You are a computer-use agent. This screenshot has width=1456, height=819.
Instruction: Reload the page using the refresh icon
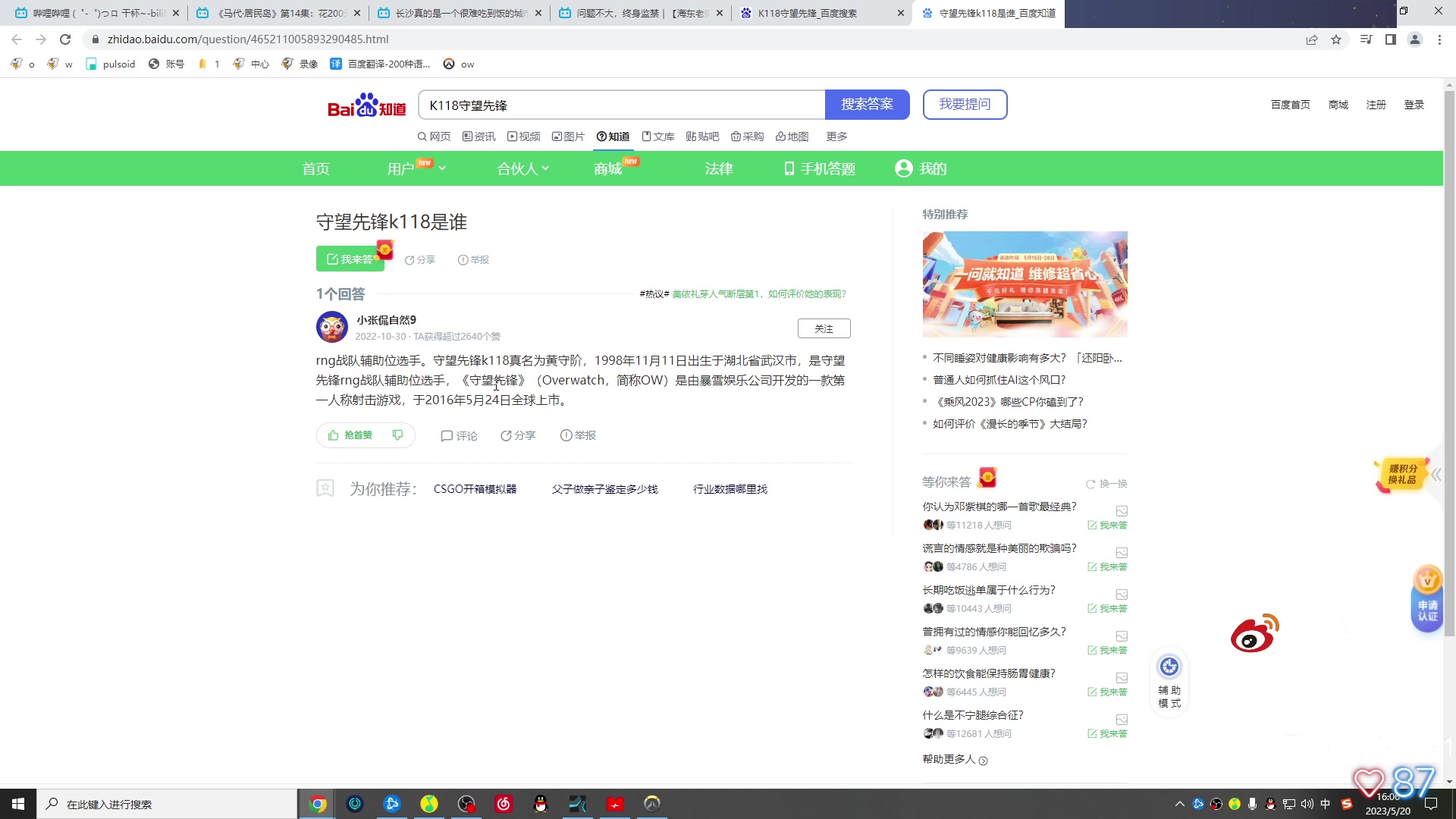[x=65, y=39]
